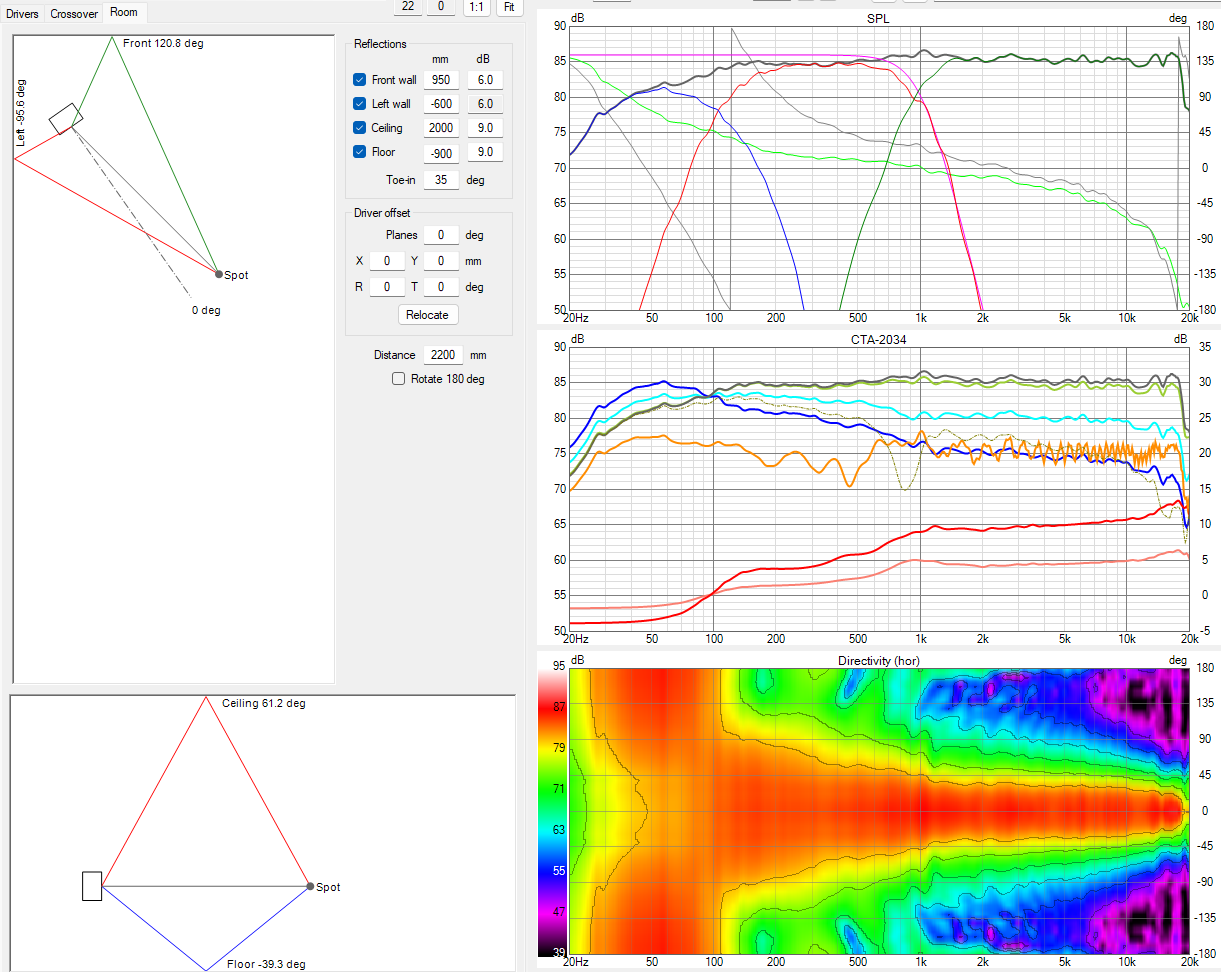Click the Left wall mm field -600

click(441, 104)
